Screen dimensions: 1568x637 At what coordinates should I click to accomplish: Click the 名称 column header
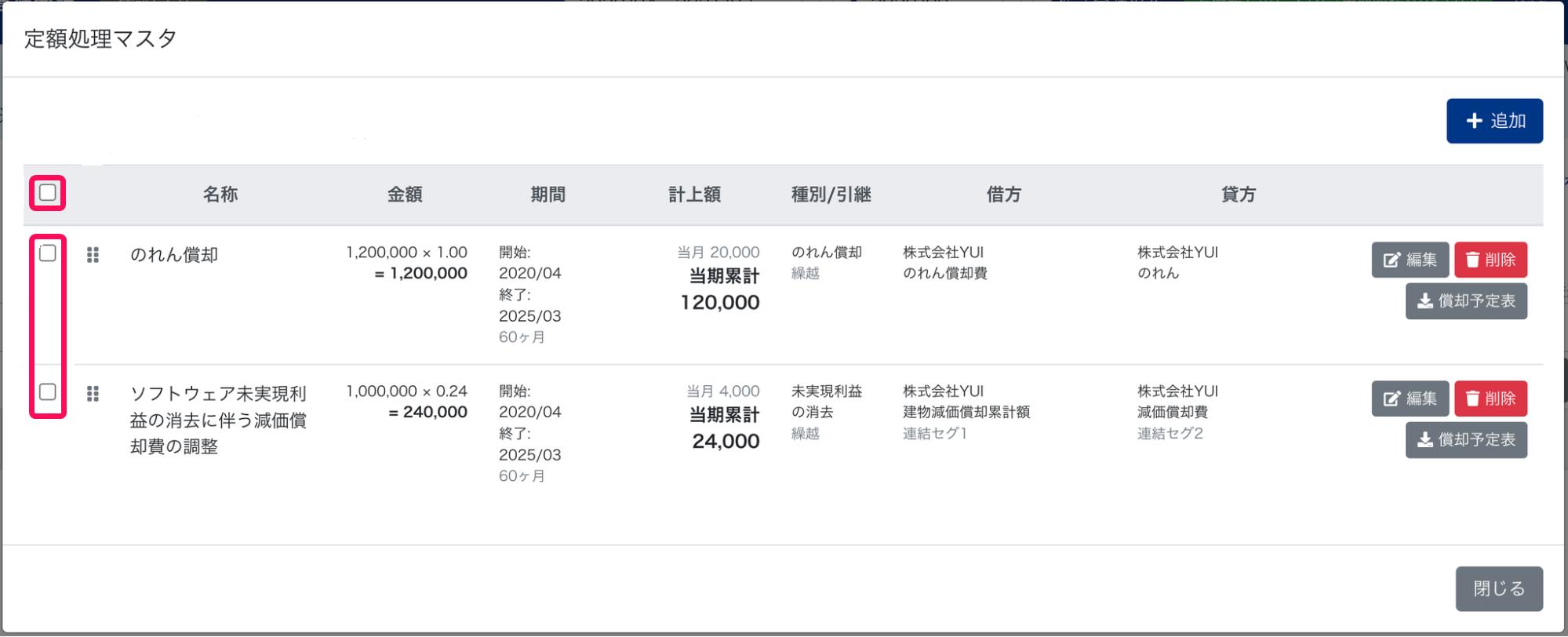coord(220,195)
